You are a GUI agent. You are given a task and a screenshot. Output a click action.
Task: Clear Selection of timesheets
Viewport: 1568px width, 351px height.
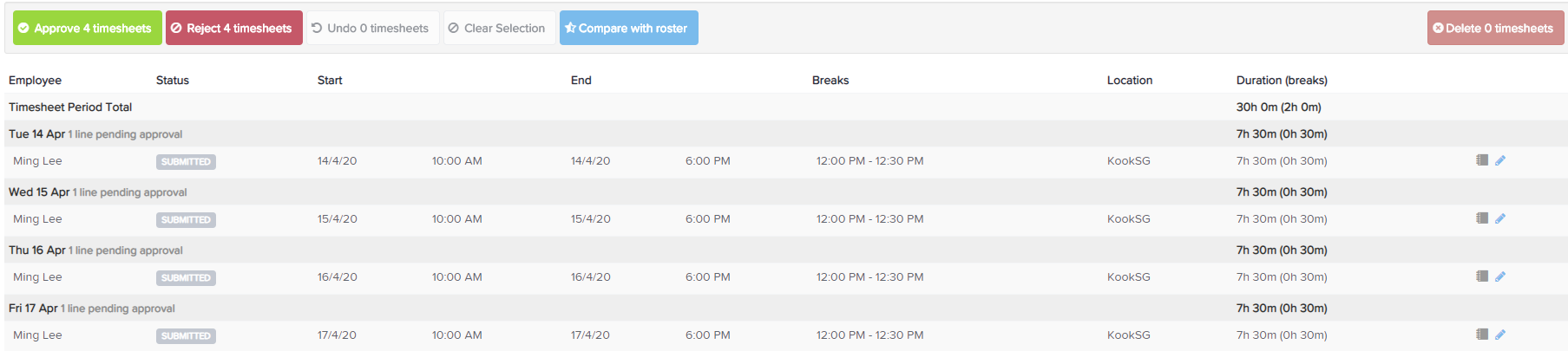tap(500, 28)
